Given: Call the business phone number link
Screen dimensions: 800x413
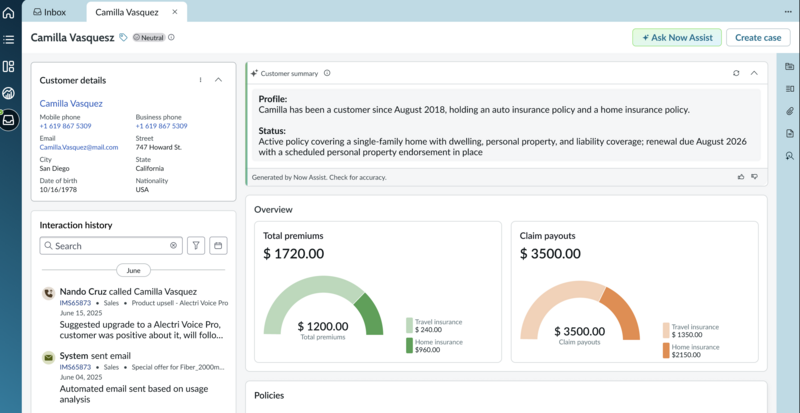Looking at the screenshot, I should [161, 126].
